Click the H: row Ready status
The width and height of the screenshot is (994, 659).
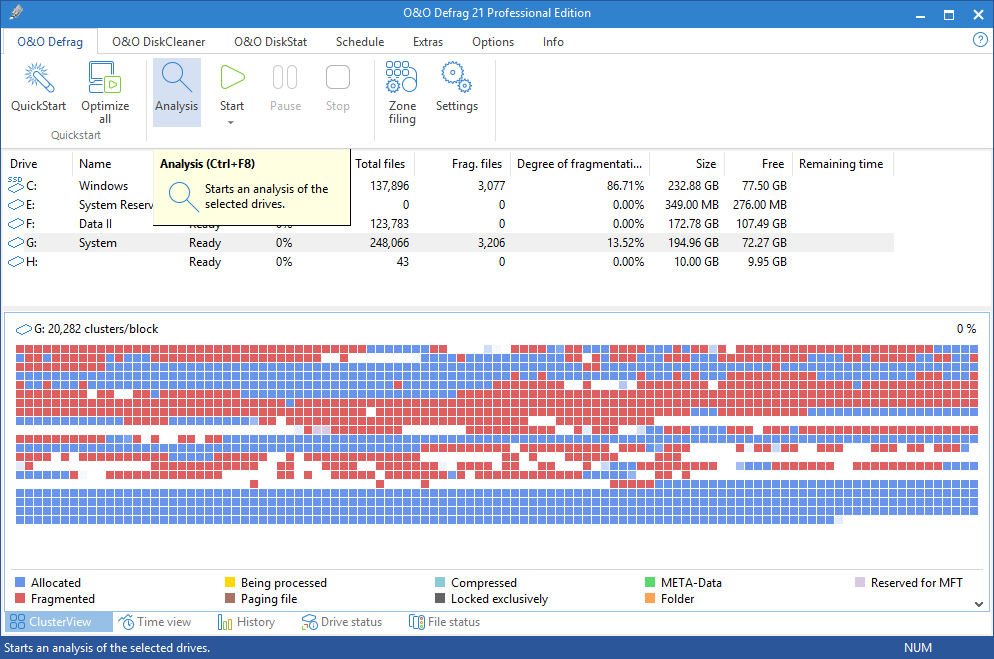tap(205, 262)
